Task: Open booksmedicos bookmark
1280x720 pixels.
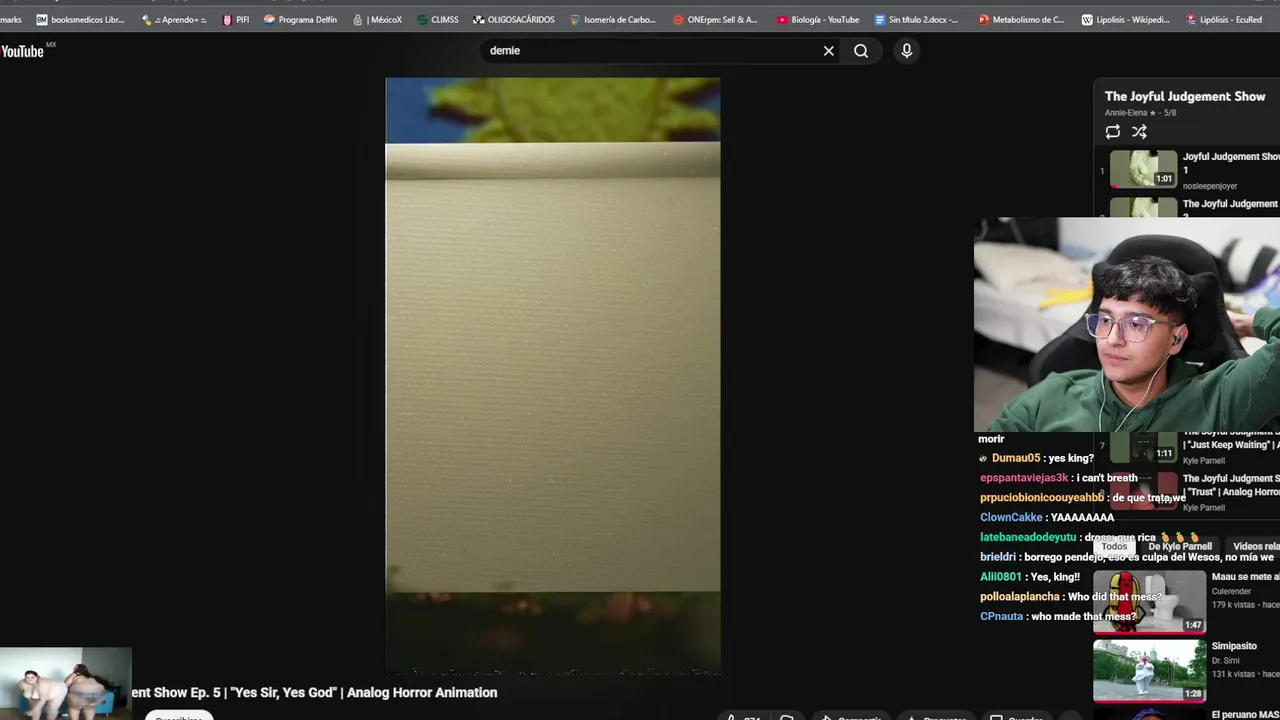Action: [80, 19]
